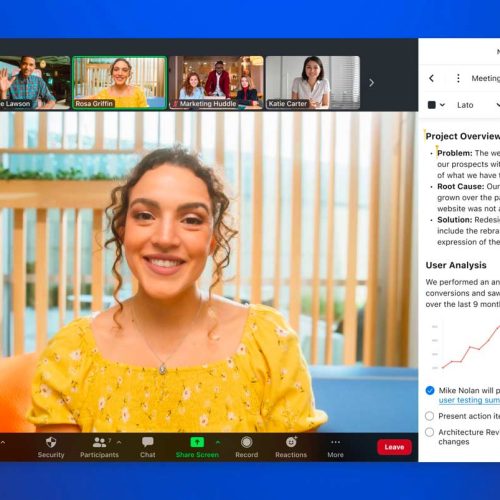Select Rosa Griffin's video thumbnail
The height and width of the screenshot is (500, 500).
click(120, 83)
